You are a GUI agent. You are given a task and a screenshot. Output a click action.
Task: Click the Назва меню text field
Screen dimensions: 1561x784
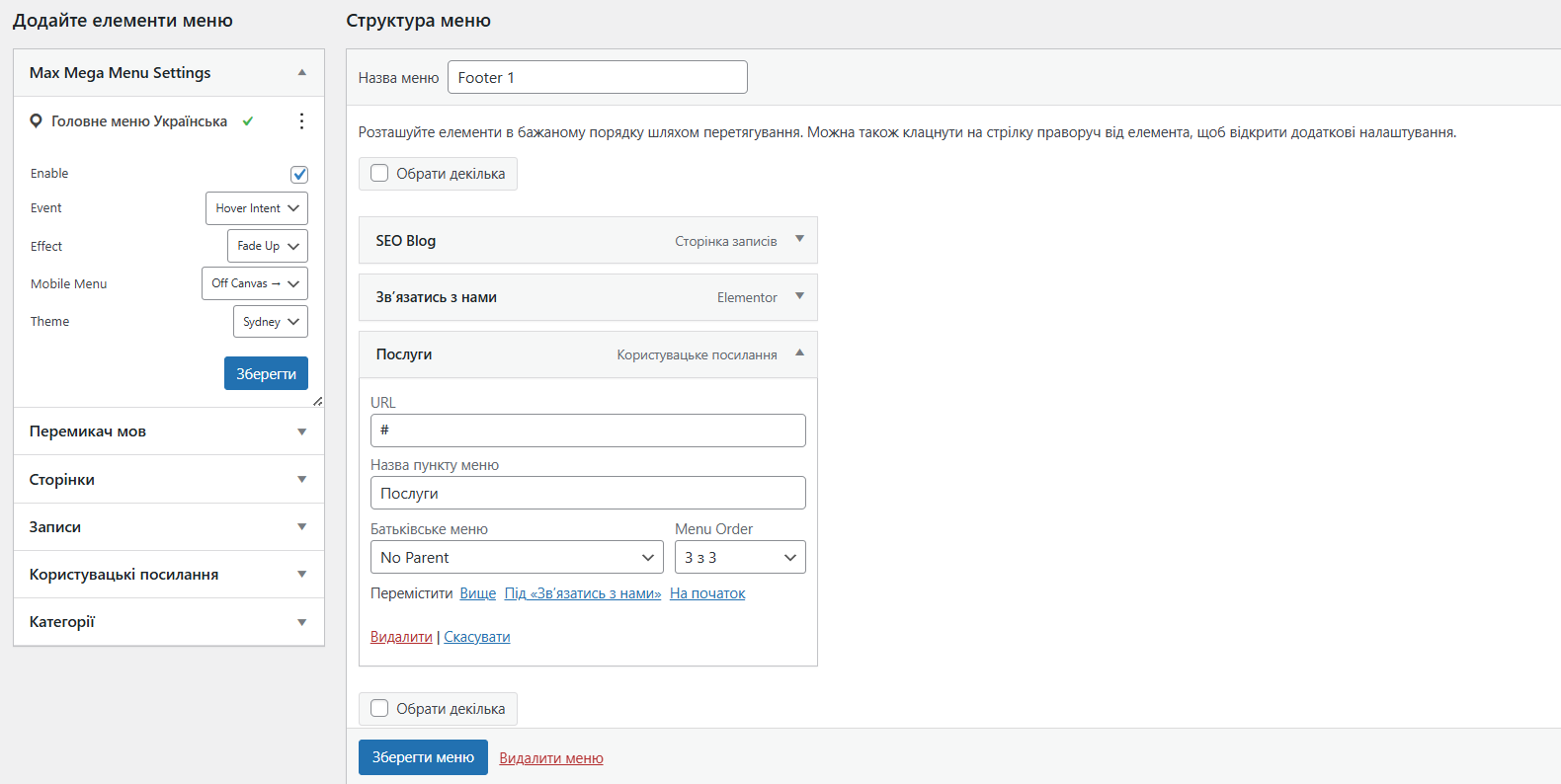pyautogui.click(x=597, y=77)
